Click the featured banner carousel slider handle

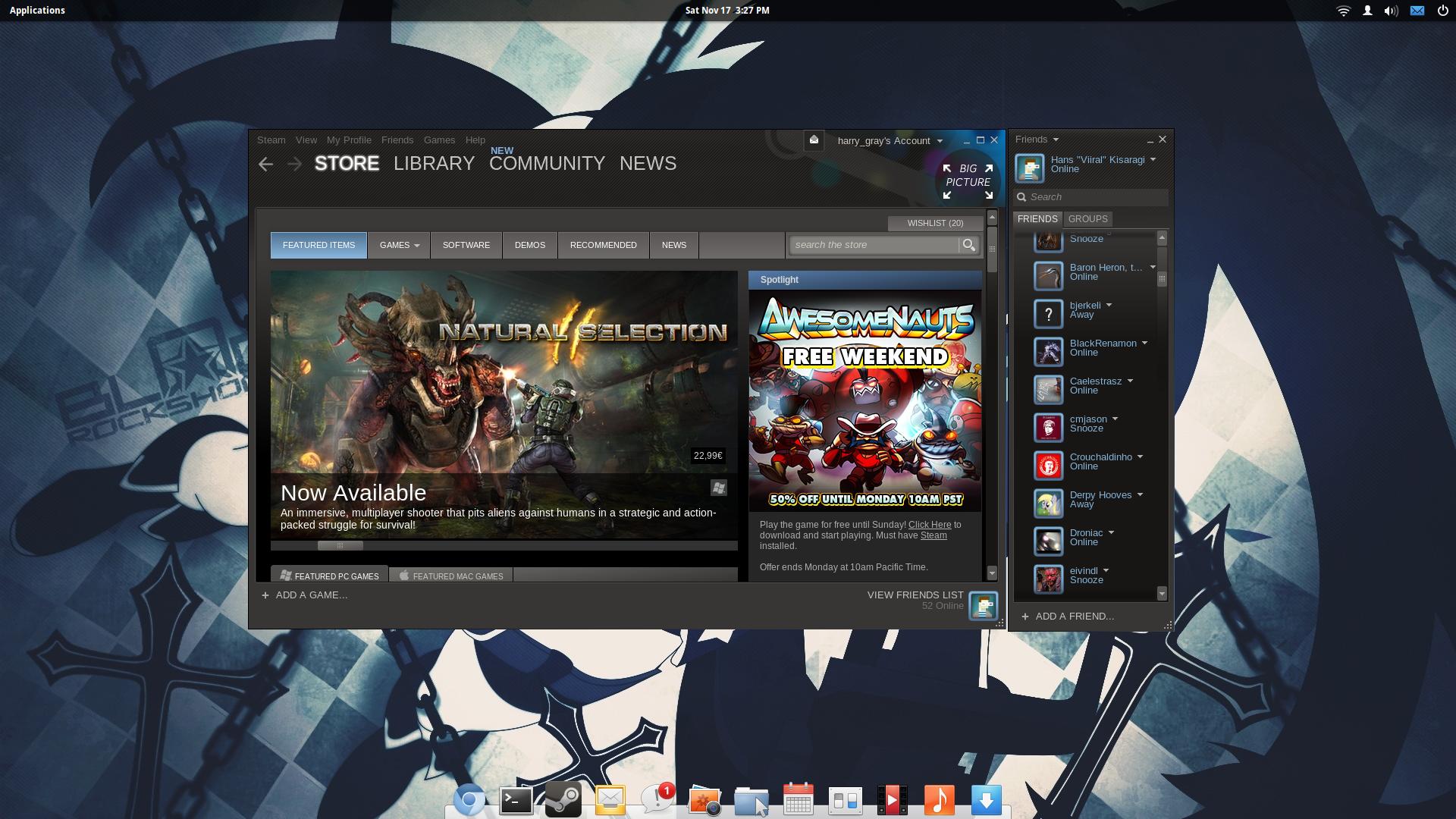[340, 545]
